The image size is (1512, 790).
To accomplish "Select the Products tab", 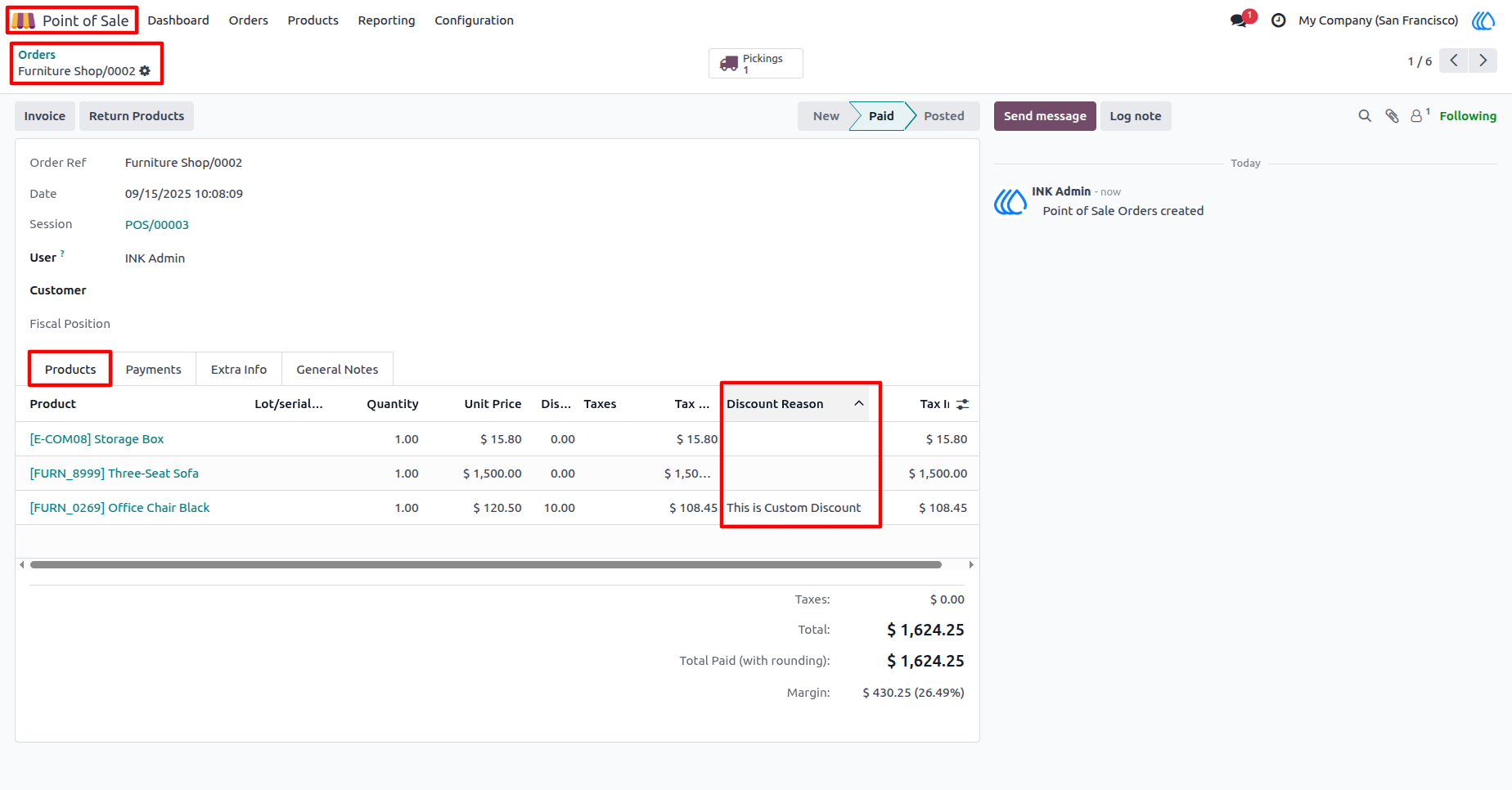I will point(70,370).
